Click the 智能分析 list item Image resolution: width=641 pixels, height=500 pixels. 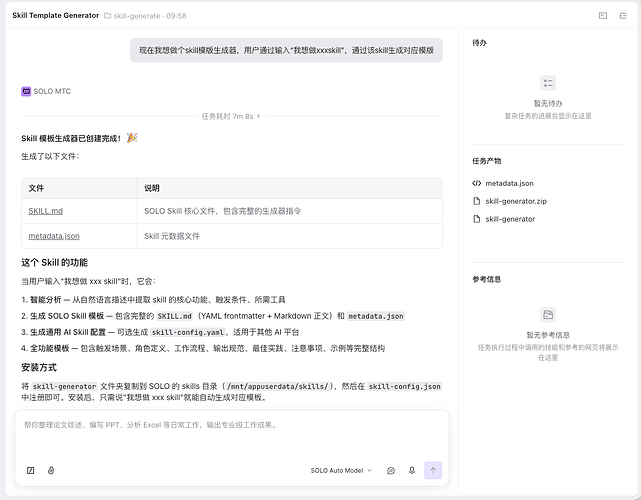tap(153, 300)
